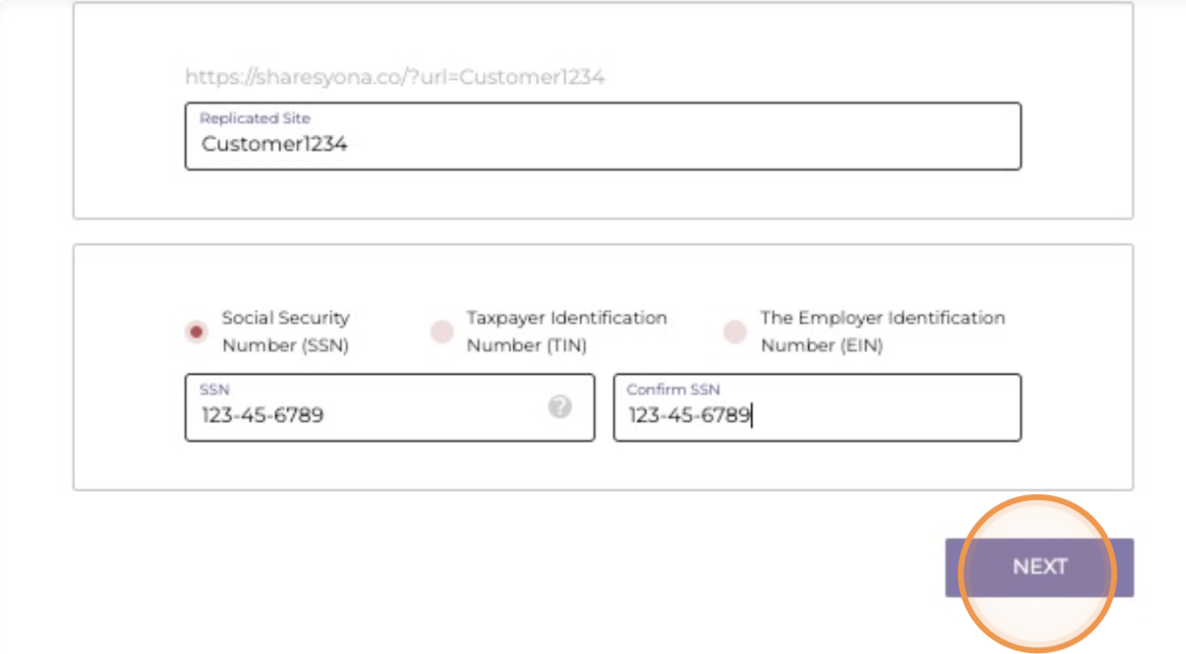Click the 123-45-6789 value in Confirm SSN field
The image size is (1186, 654).
(689, 415)
